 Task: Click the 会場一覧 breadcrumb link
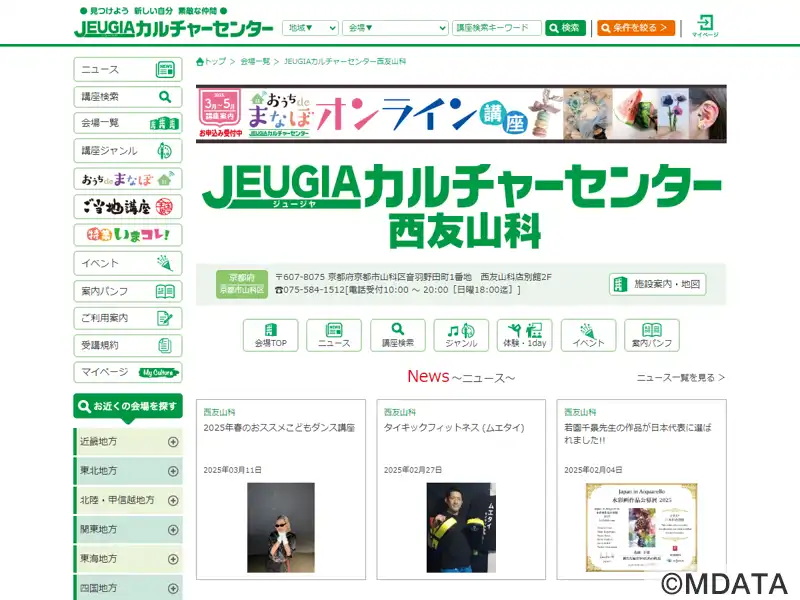(x=255, y=61)
